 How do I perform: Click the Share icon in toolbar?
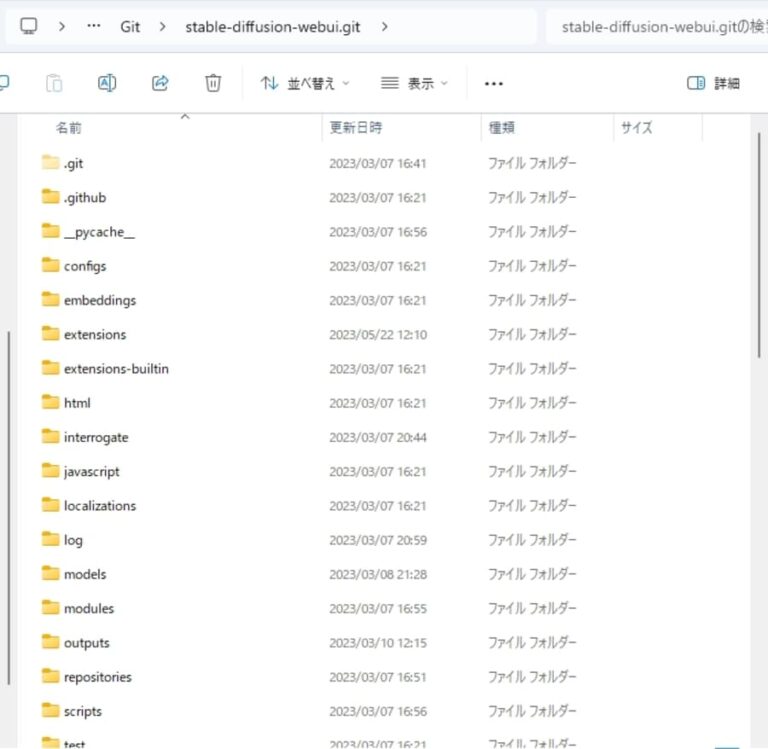[160, 84]
